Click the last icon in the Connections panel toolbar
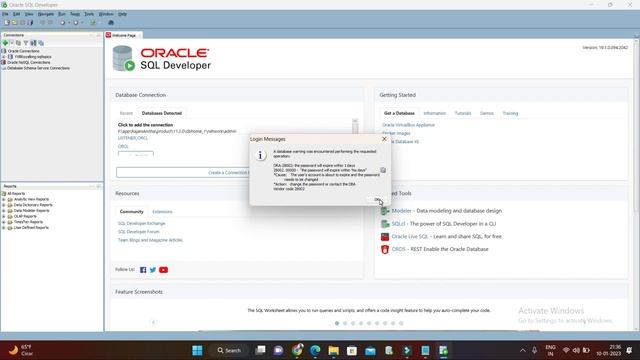This screenshot has height=360, width=640. coord(41,43)
